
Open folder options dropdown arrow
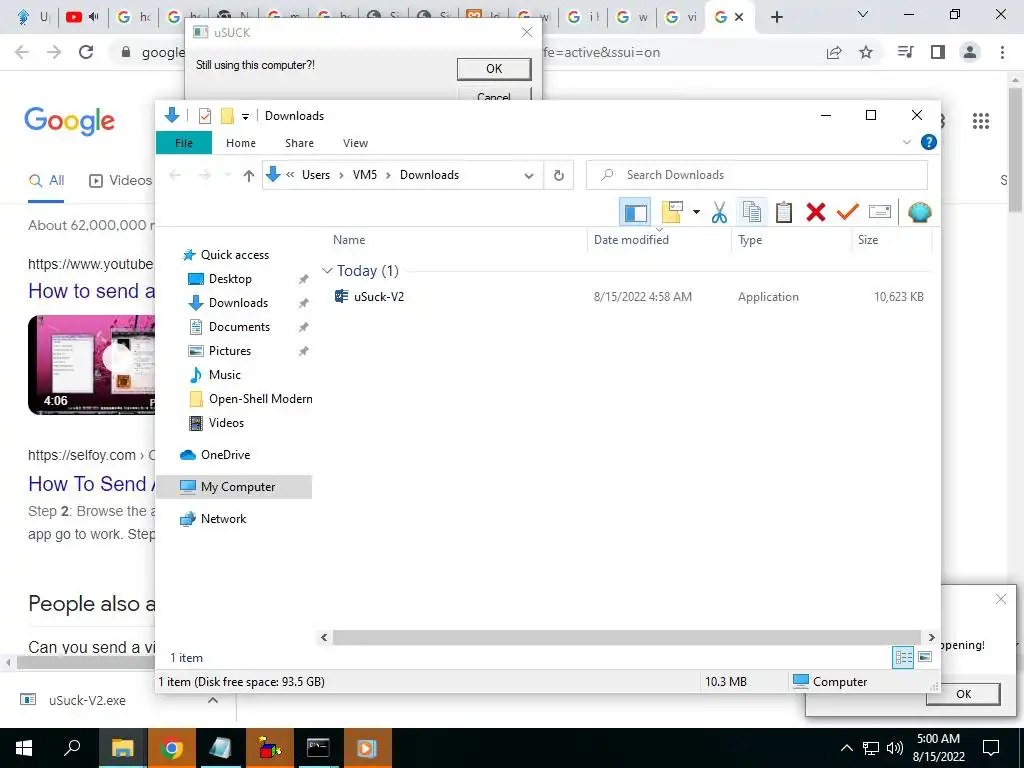tap(696, 212)
